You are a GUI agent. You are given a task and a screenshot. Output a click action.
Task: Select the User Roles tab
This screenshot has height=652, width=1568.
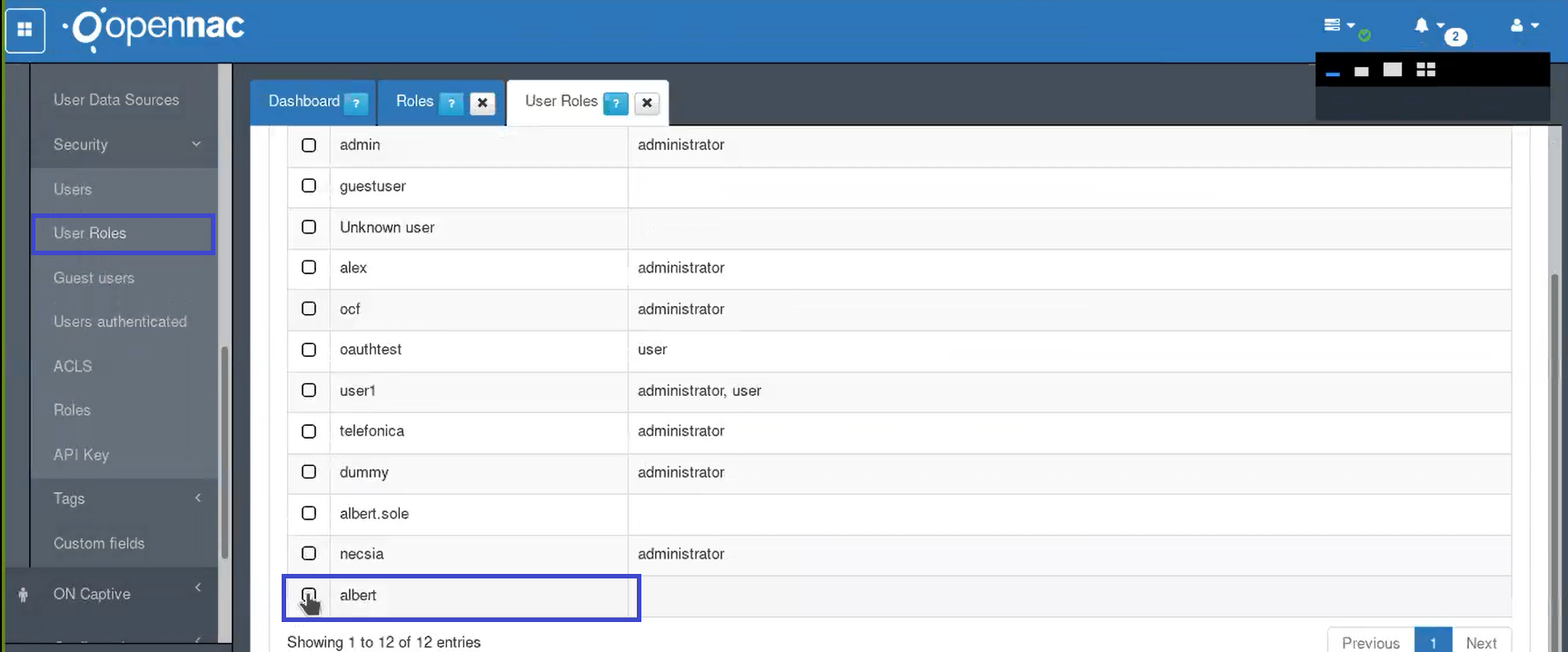pos(561,102)
